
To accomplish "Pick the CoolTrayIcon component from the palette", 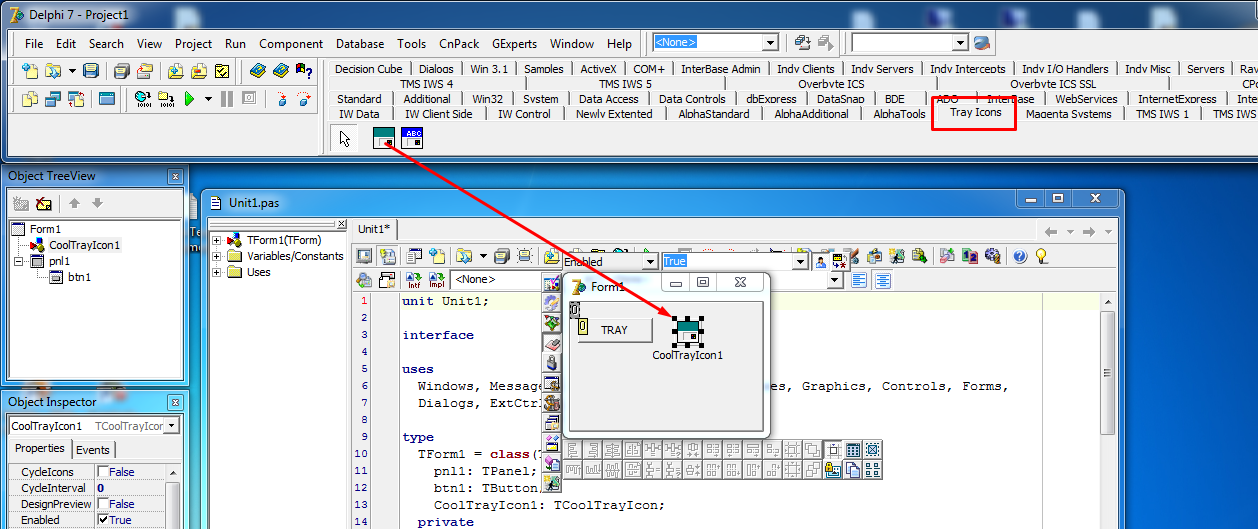I will (384, 139).
